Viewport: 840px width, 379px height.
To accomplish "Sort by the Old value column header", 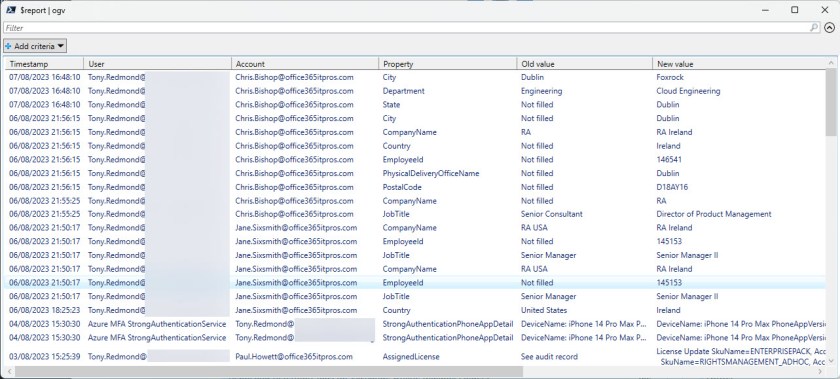I will [584, 64].
